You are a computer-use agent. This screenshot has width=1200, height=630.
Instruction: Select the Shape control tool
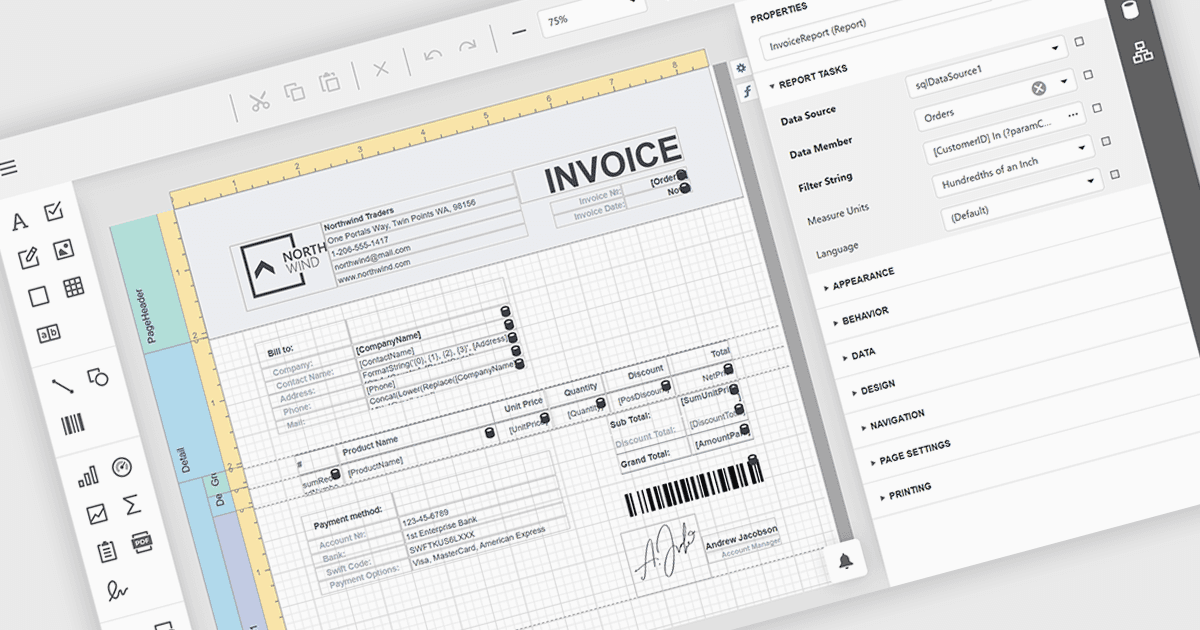(97, 376)
